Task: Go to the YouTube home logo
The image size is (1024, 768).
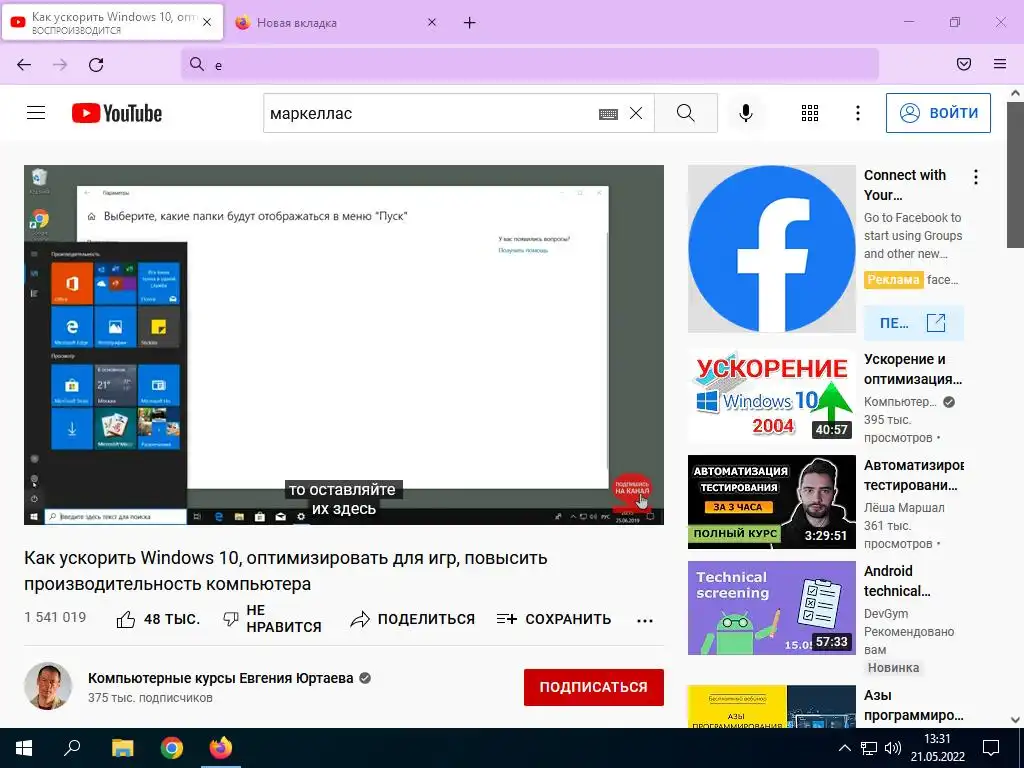Action: [117, 113]
